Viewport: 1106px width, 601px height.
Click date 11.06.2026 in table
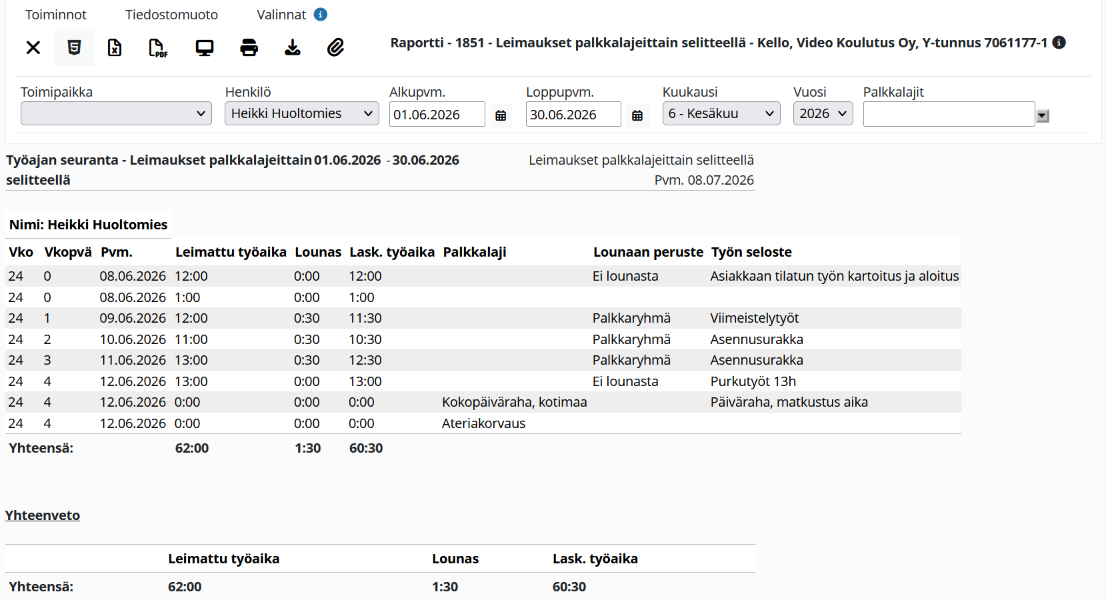coord(133,360)
